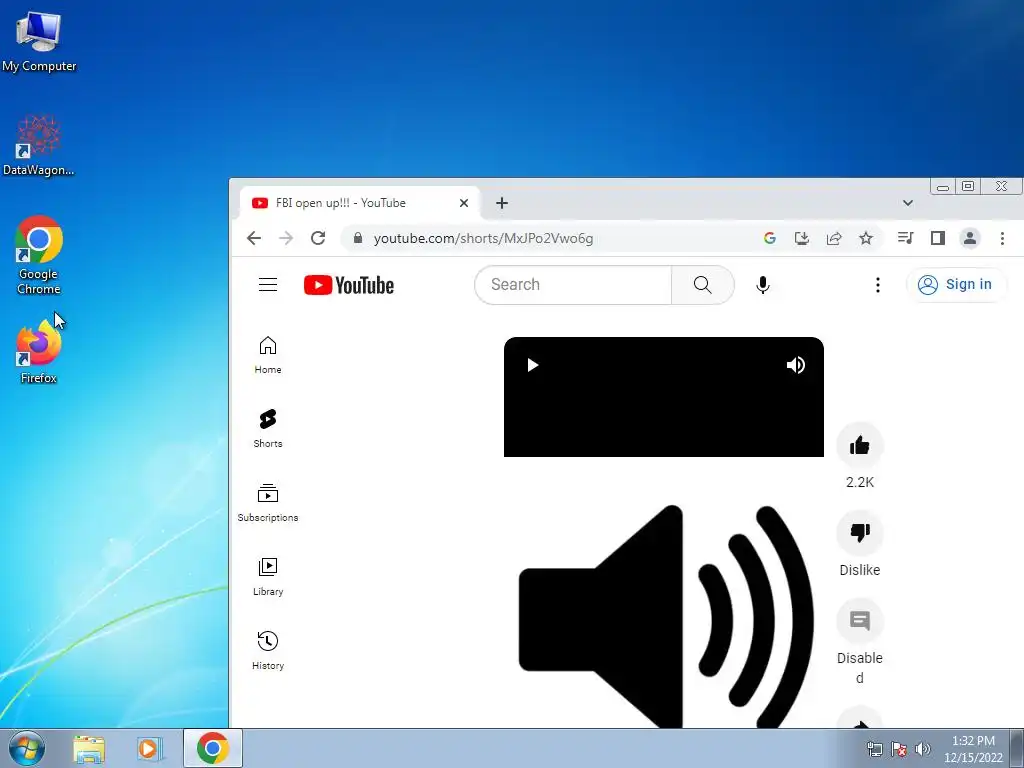View site info via padlock icon

(x=358, y=238)
